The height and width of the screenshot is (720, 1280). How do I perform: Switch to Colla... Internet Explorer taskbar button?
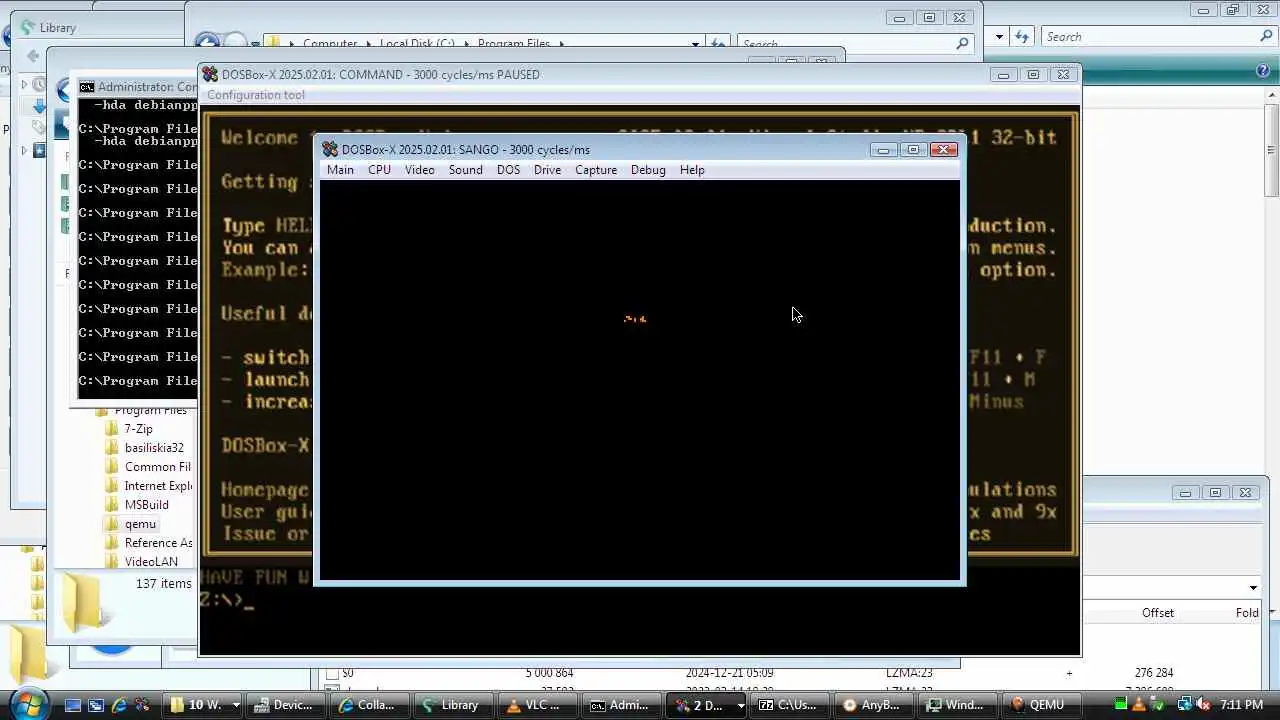point(370,705)
